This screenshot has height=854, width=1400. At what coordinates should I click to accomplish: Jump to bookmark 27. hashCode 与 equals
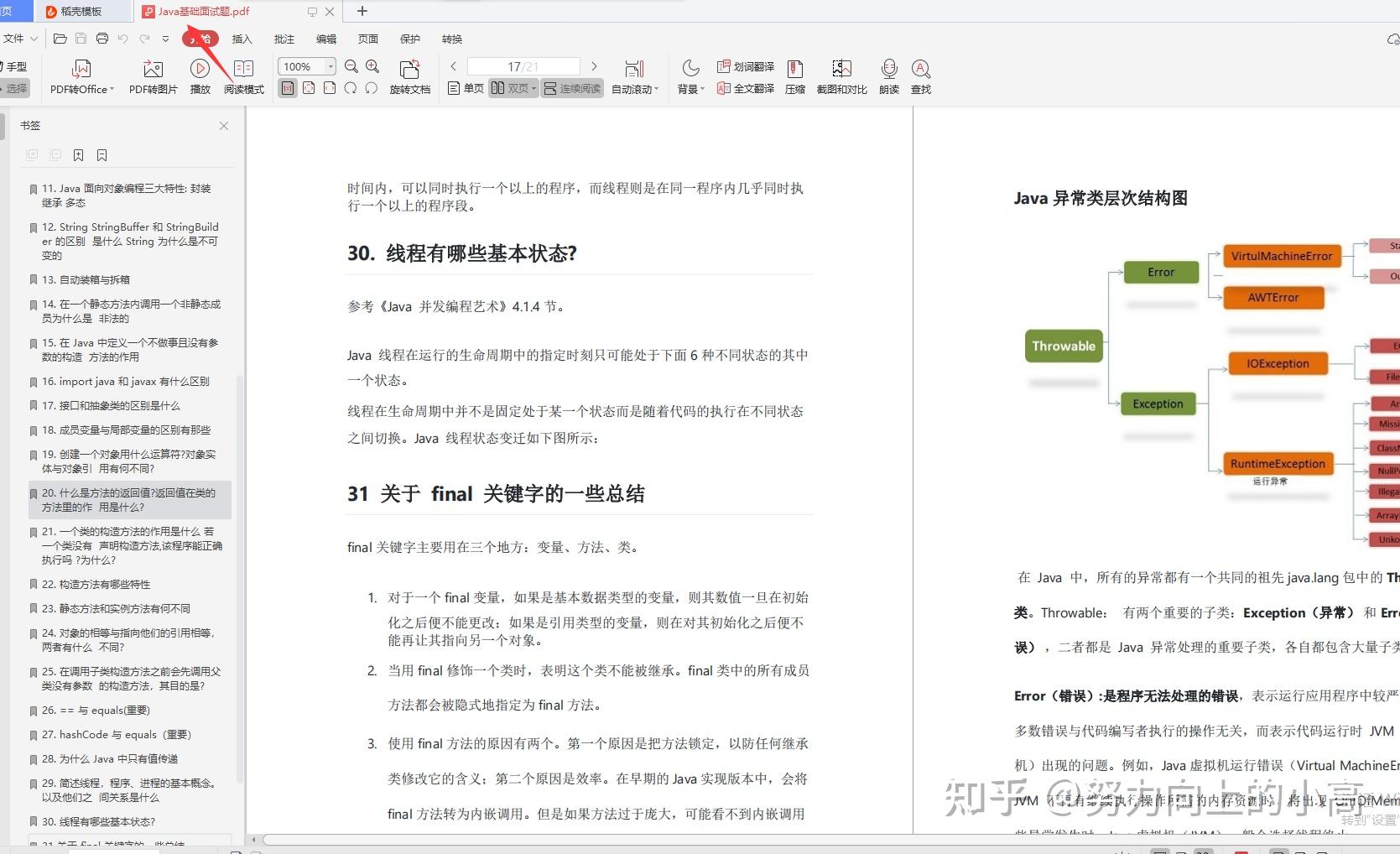click(117, 735)
